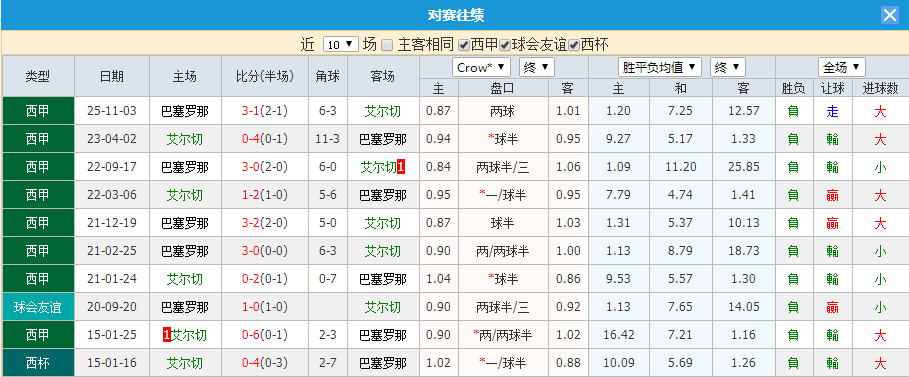
Task: Click the 类型 column header
Action: coord(38,76)
